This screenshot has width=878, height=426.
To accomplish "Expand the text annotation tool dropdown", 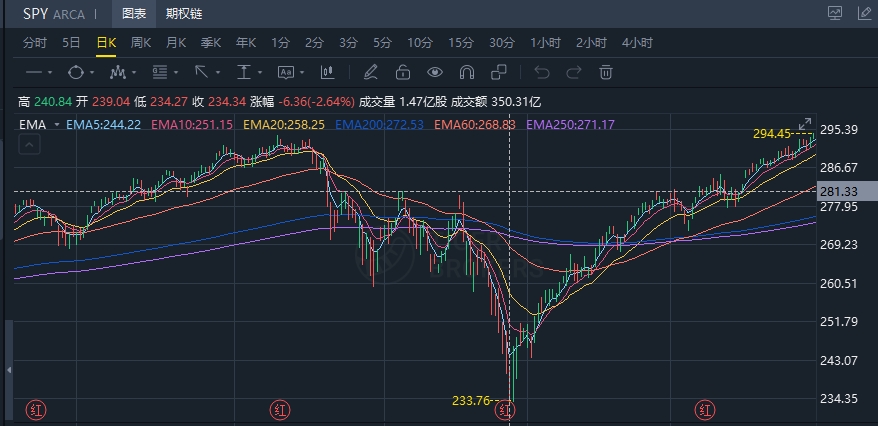I will (x=302, y=73).
